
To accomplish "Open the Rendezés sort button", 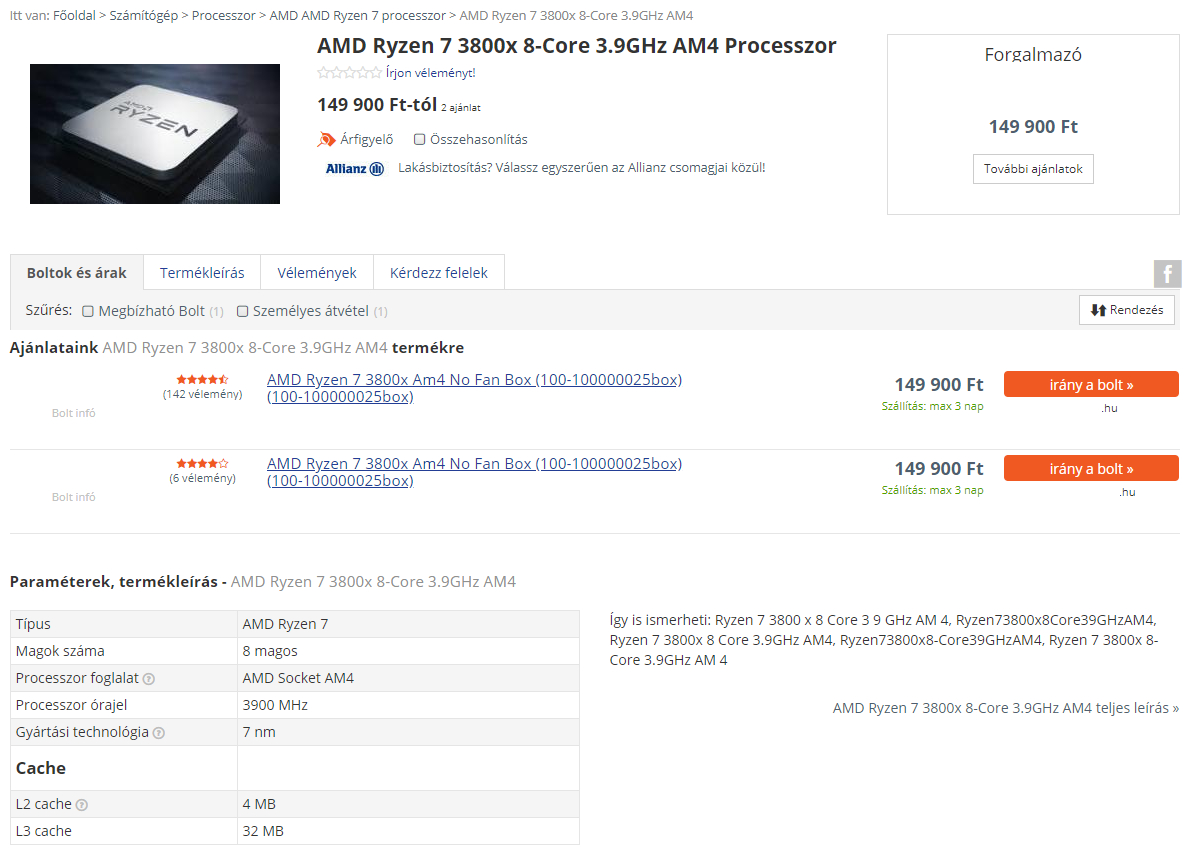I will coord(1127,310).
